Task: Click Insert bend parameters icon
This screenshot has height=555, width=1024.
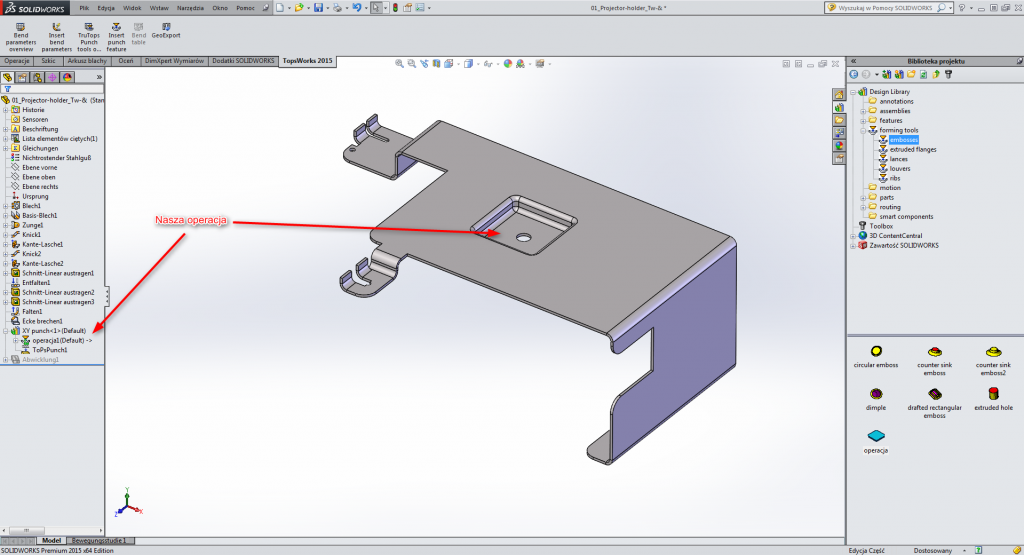Action: 57,30
